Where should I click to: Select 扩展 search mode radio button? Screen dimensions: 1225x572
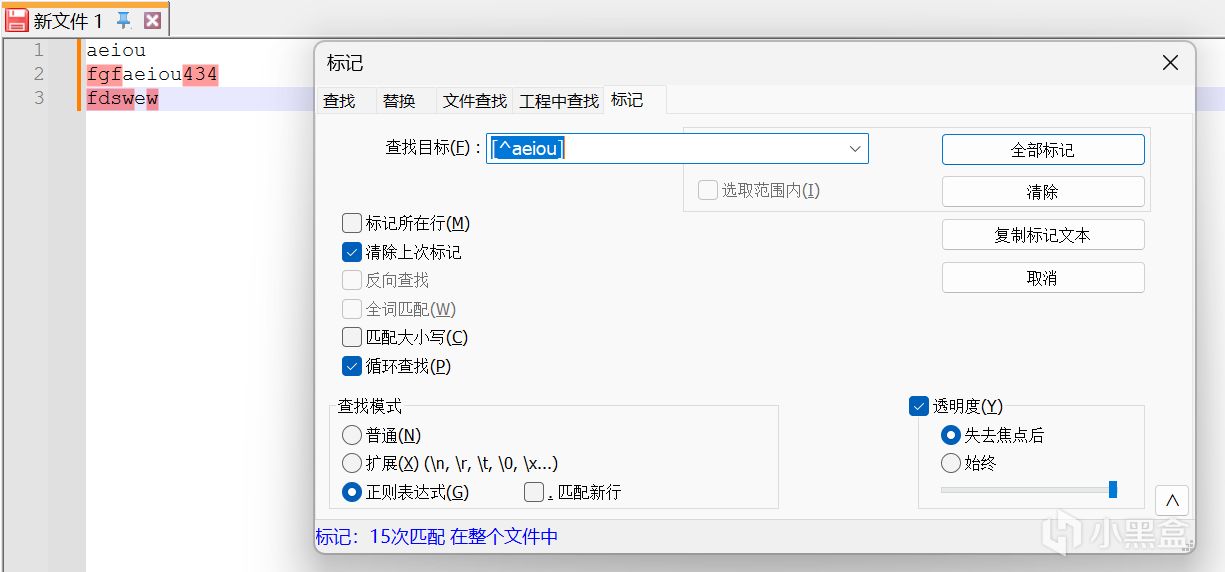point(352,463)
